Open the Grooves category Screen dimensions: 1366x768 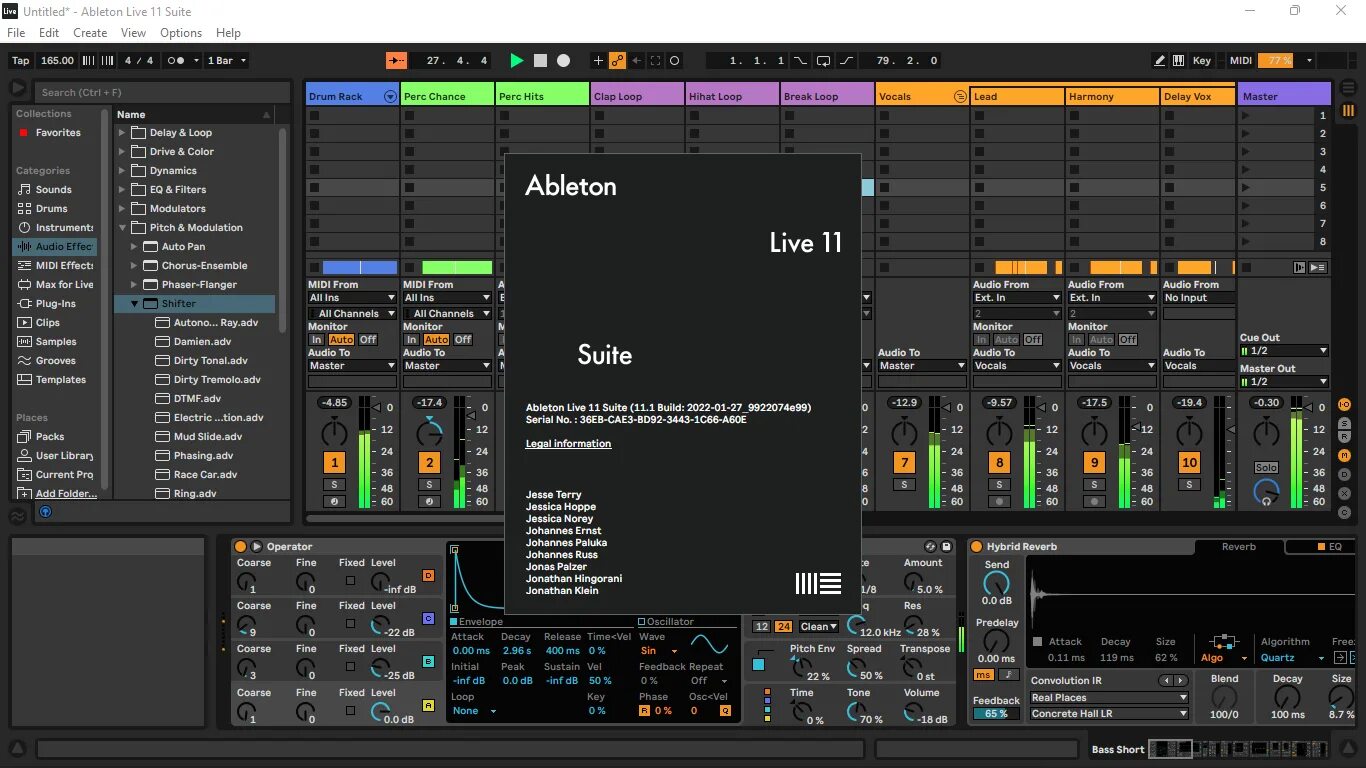[55, 360]
